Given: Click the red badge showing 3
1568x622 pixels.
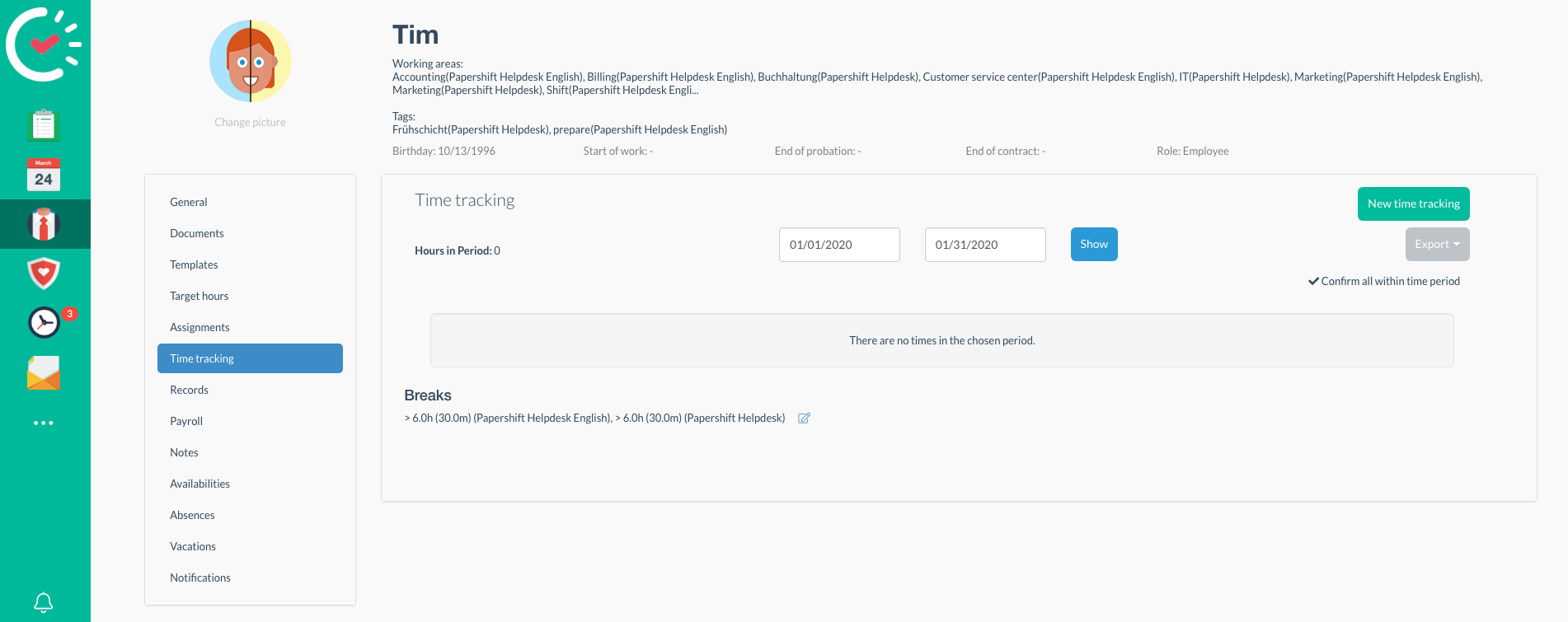Looking at the screenshot, I should (70, 314).
